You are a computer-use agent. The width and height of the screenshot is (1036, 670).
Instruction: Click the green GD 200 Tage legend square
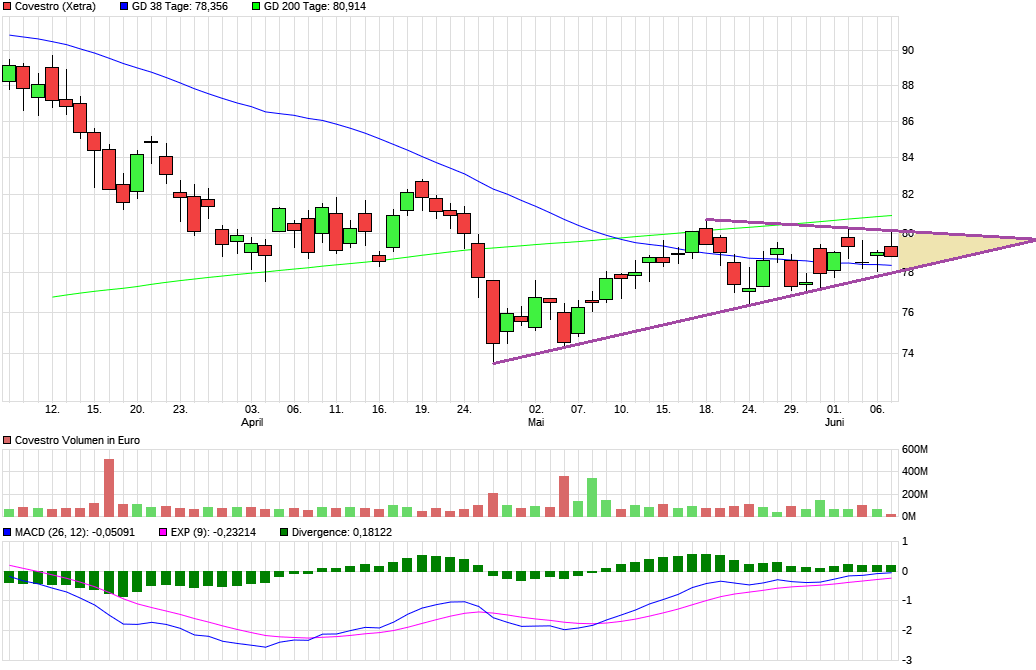coord(256,6)
